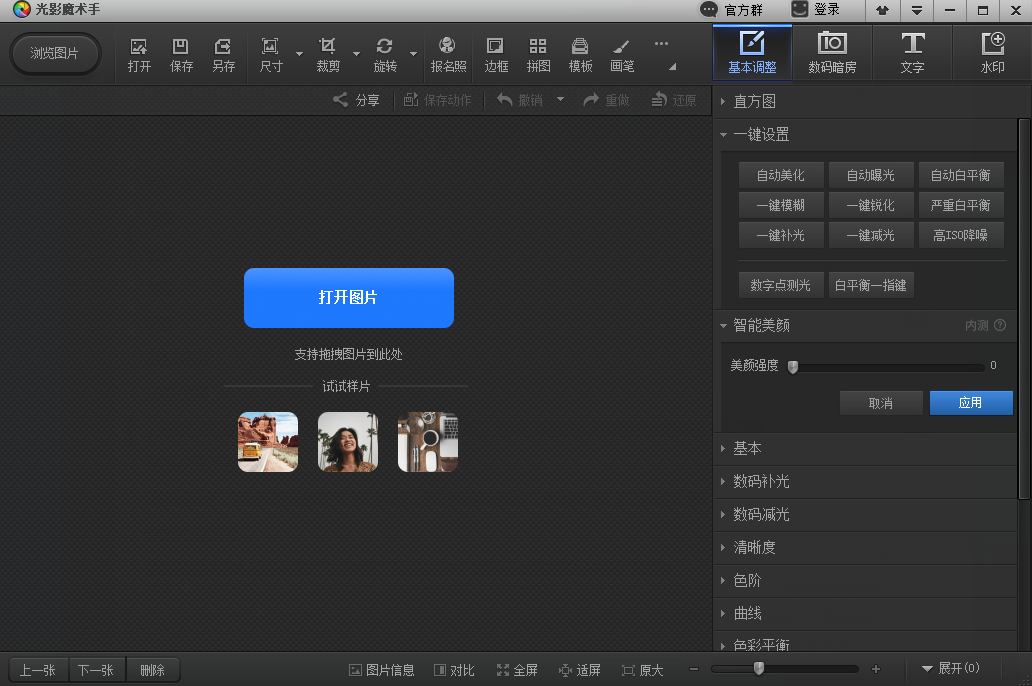Collapse the 一键设置 section
Viewport: 1032px width, 686px height.
click(761, 134)
